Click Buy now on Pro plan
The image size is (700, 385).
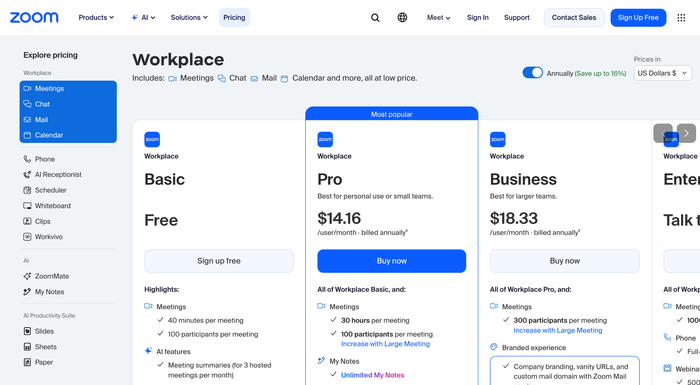(x=392, y=261)
